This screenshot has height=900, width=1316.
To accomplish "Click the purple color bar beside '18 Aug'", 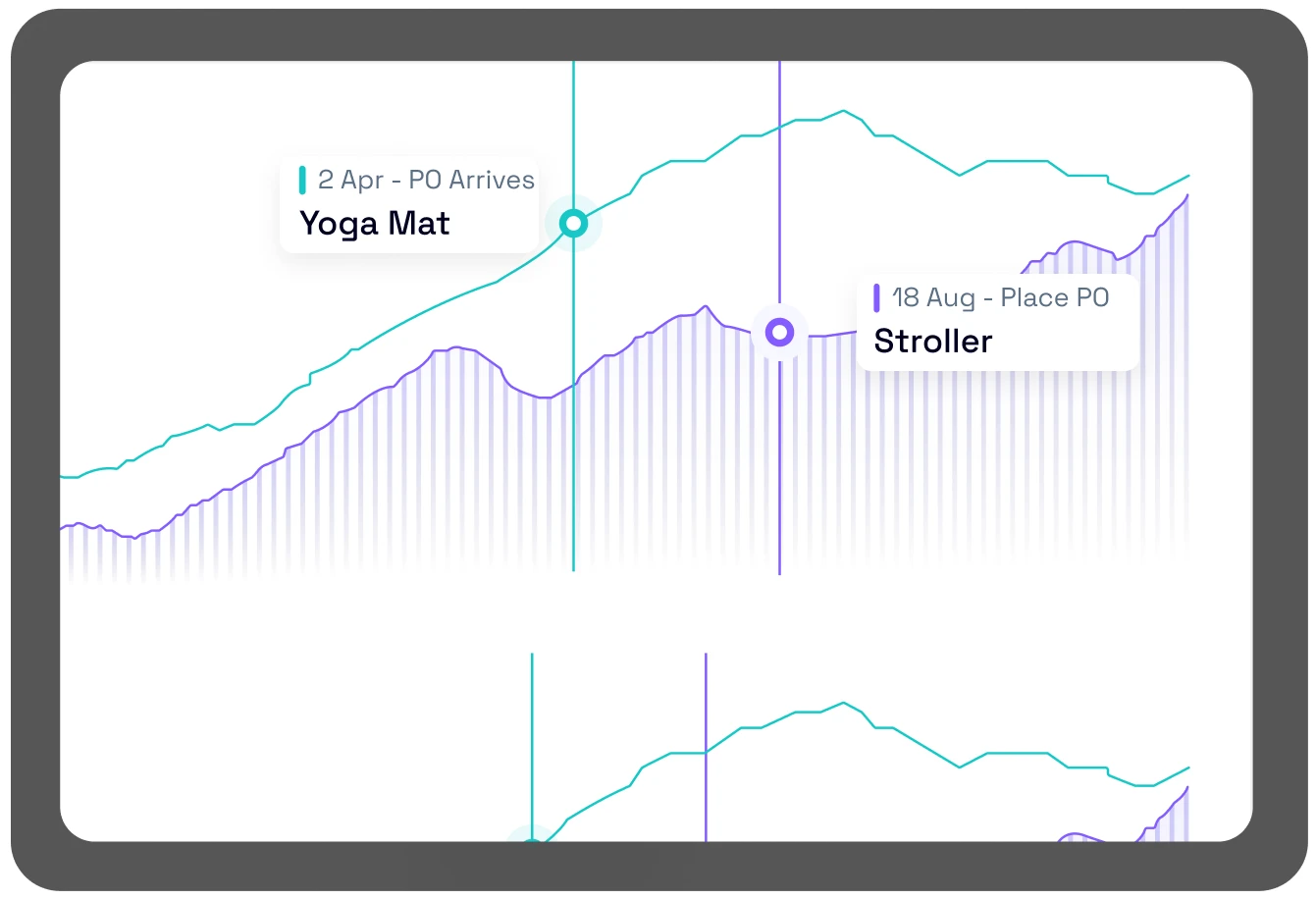I will tap(876, 298).
